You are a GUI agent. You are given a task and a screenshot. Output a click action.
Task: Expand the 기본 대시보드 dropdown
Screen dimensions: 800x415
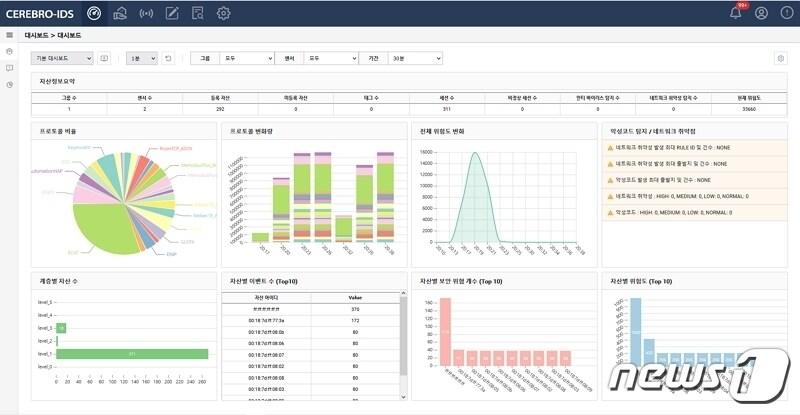point(62,59)
